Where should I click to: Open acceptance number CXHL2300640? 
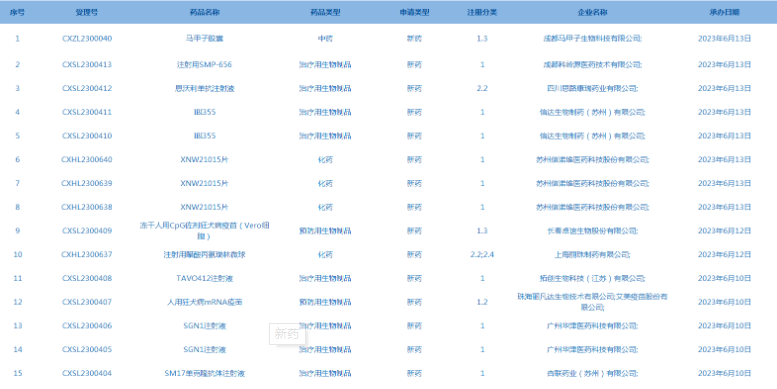[87, 160]
